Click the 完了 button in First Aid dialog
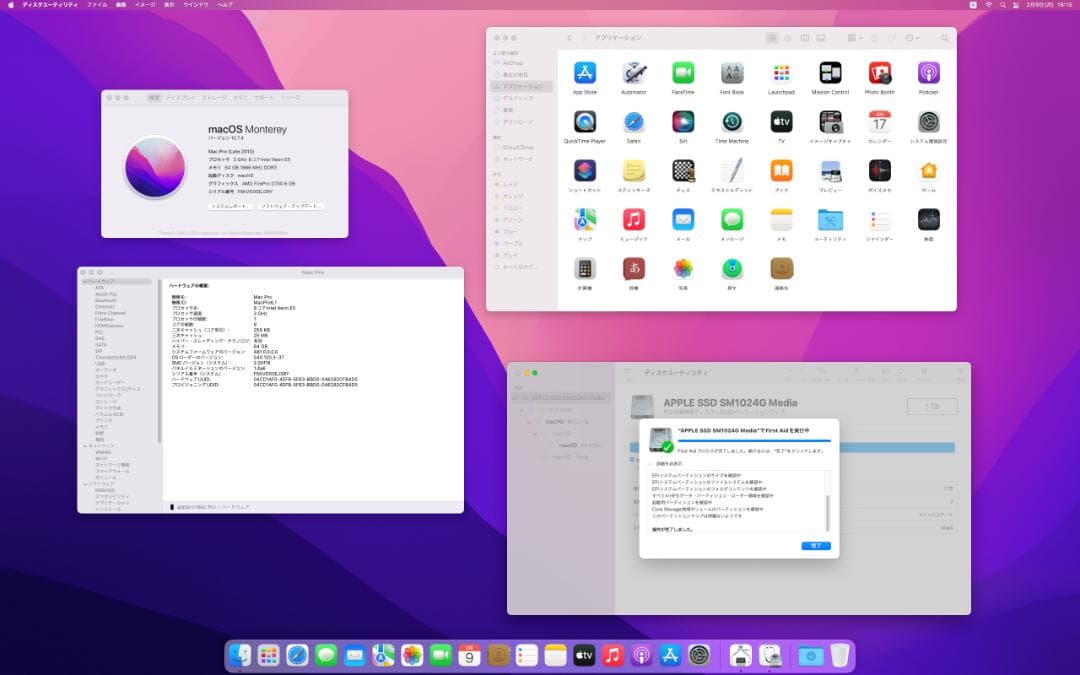The image size is (1080, 675). (815, 545)
